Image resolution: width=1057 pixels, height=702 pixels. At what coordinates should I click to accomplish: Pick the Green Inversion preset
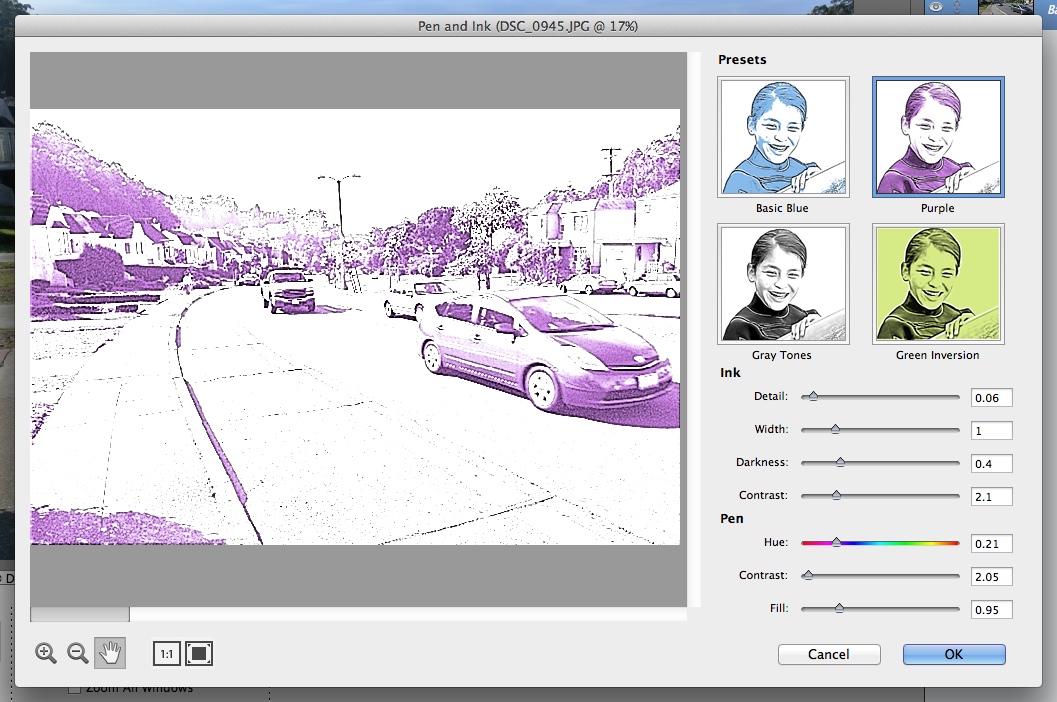tap(938, 284)
